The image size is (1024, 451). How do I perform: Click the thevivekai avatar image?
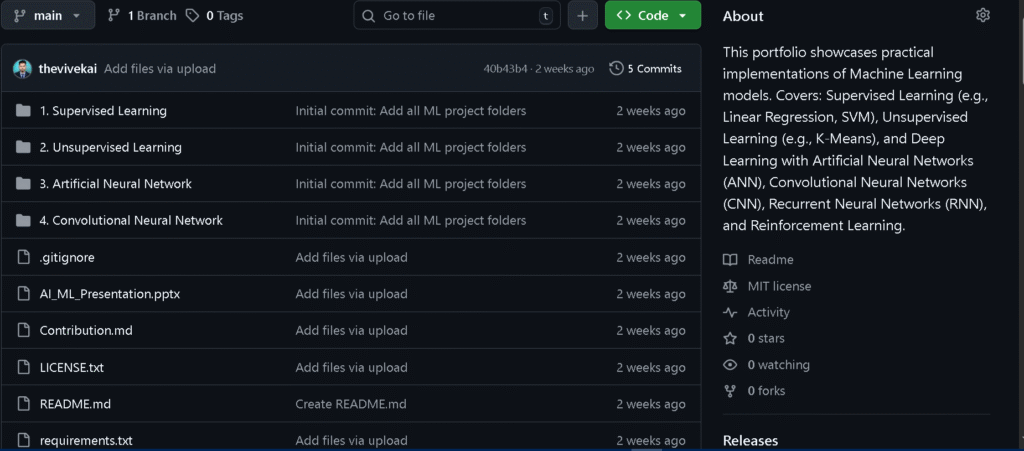click(x=22, y=69)
